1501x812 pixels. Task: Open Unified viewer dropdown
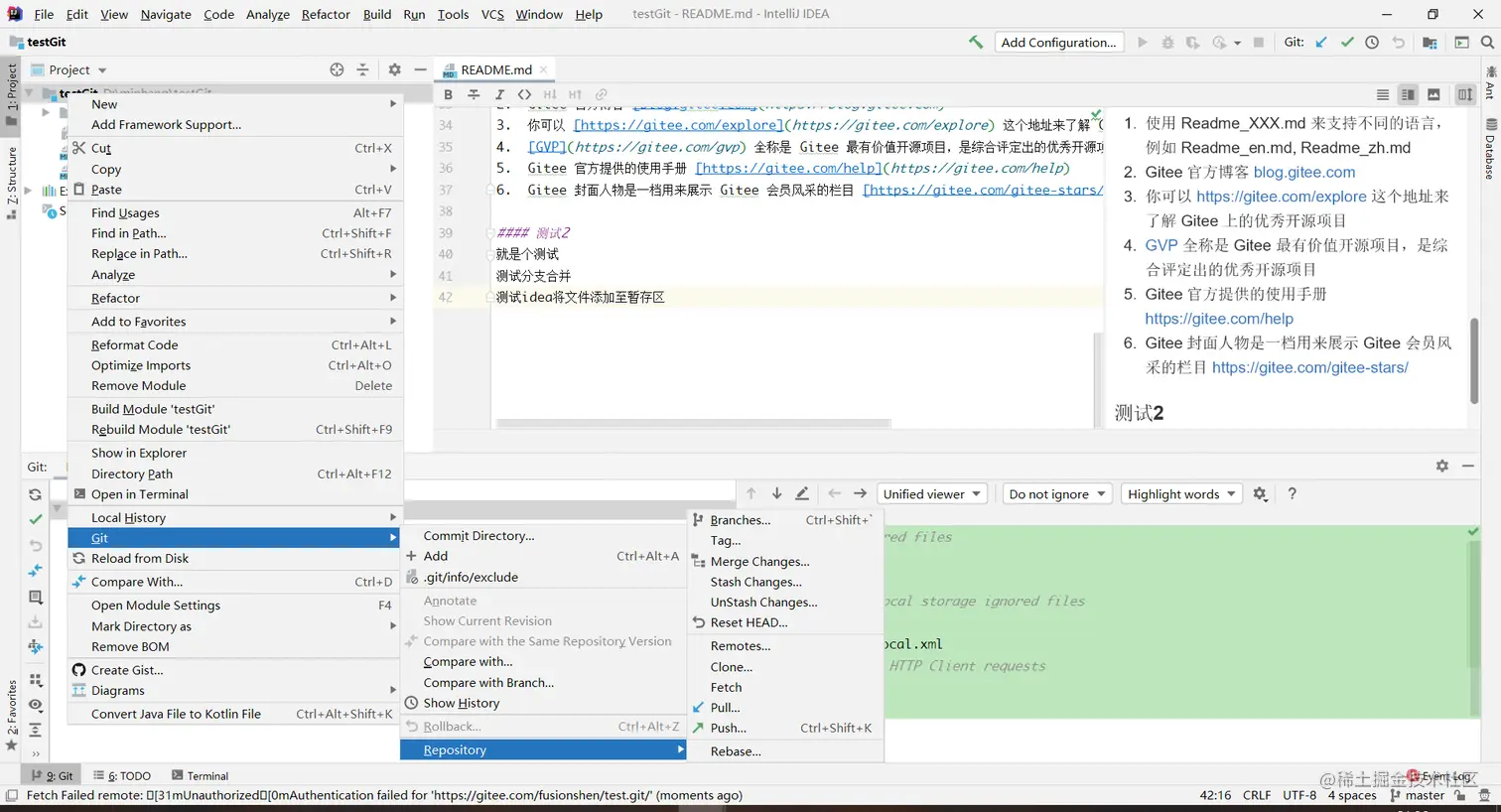[x=931, y=493]
